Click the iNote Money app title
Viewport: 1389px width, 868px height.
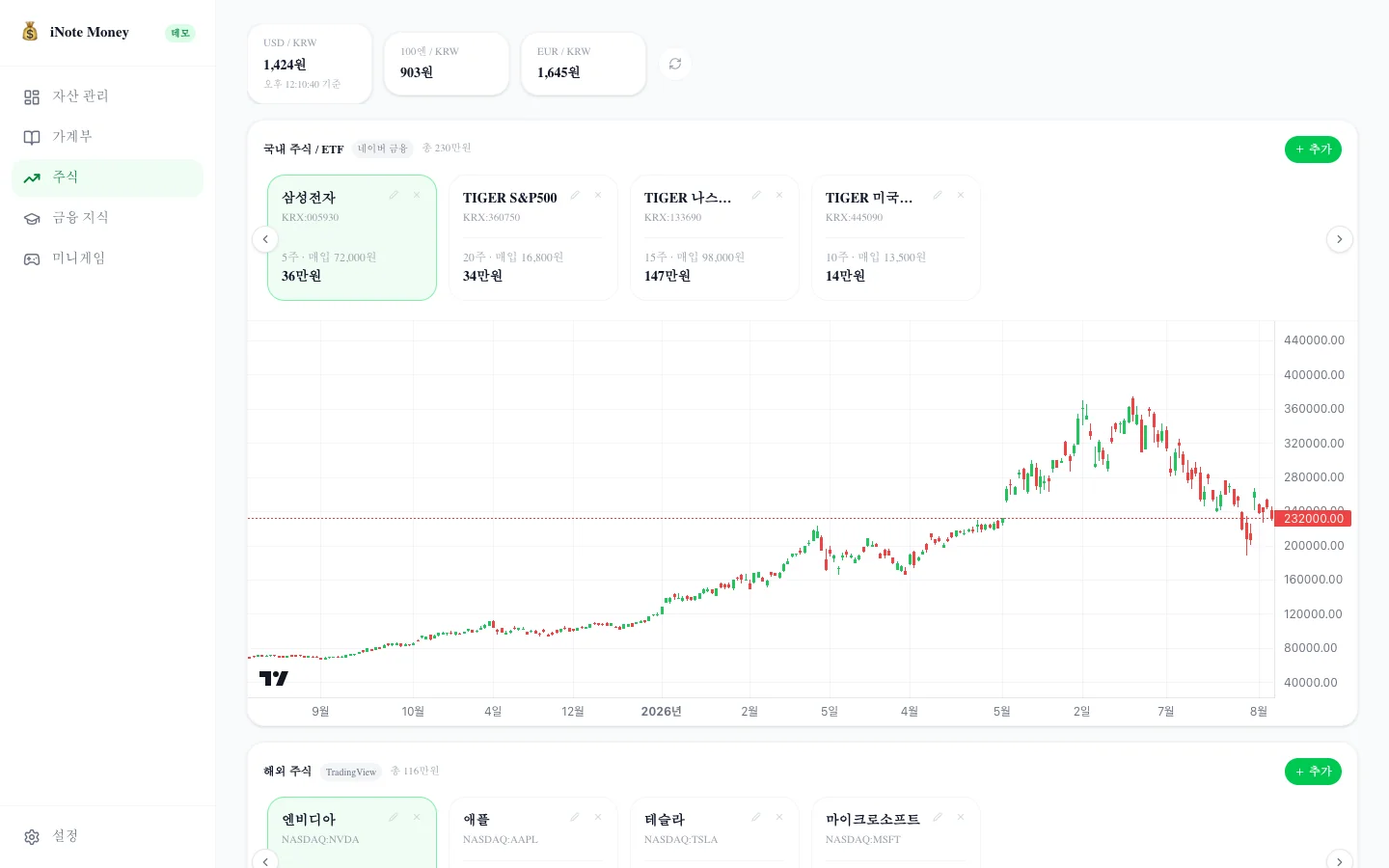click(x=90, y=32)
